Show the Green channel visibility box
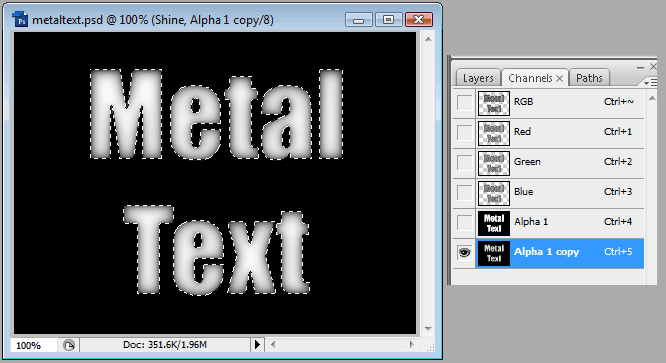The image size is (666, 363). pyautogui.click(x=464, y=162)
